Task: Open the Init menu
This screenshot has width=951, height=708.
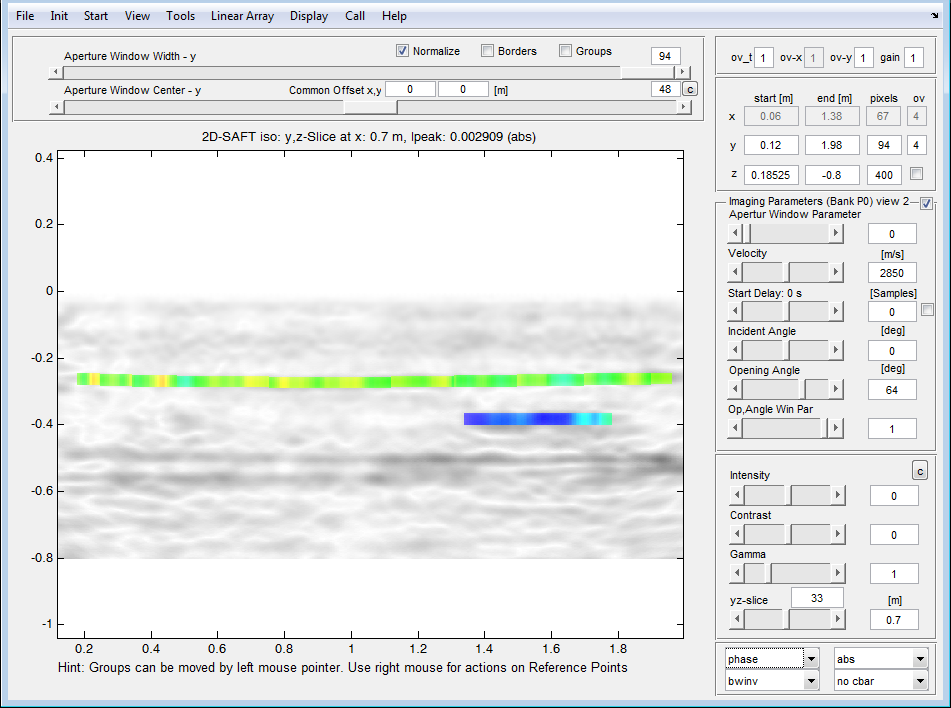Action: pyautogui.click(x=59, y=16)
